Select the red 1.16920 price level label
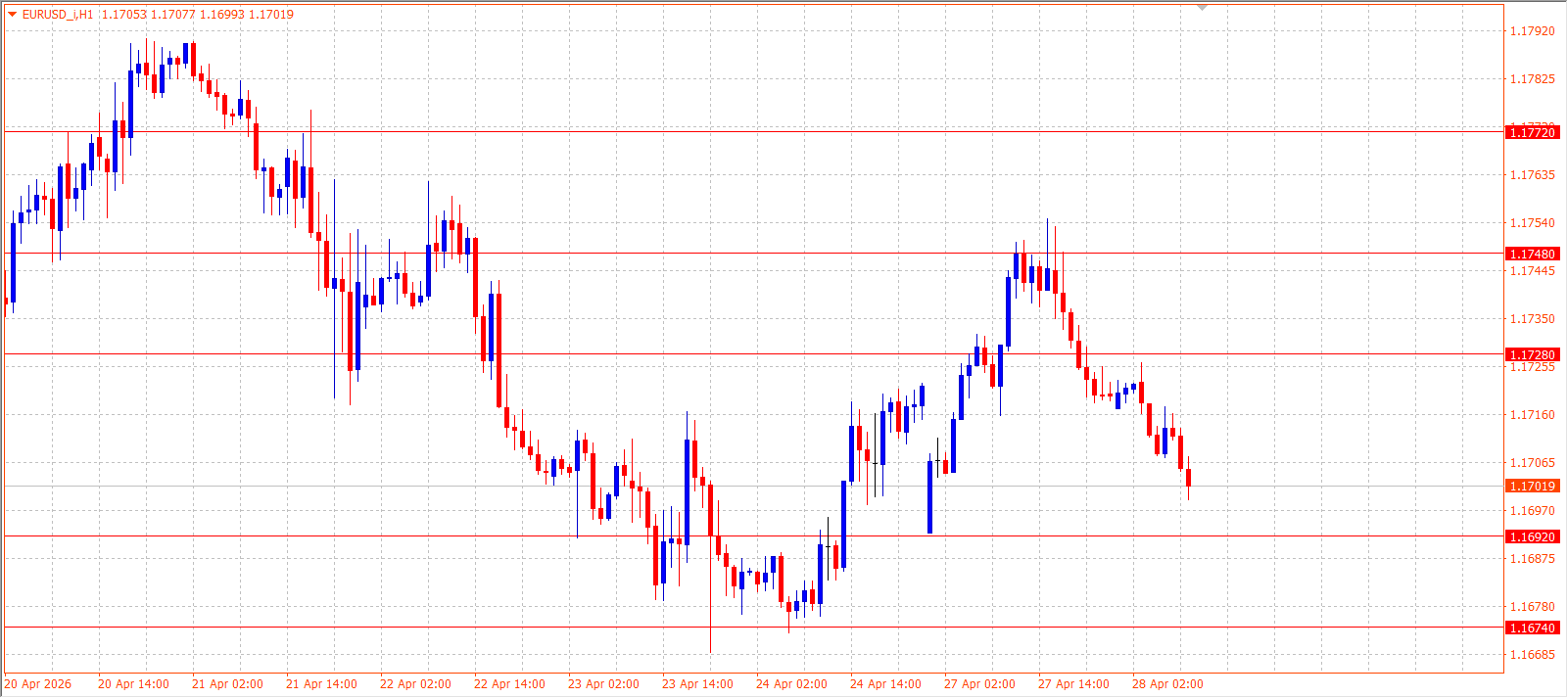This screenshot has width=1568, height=698. tap(1532, 536)
